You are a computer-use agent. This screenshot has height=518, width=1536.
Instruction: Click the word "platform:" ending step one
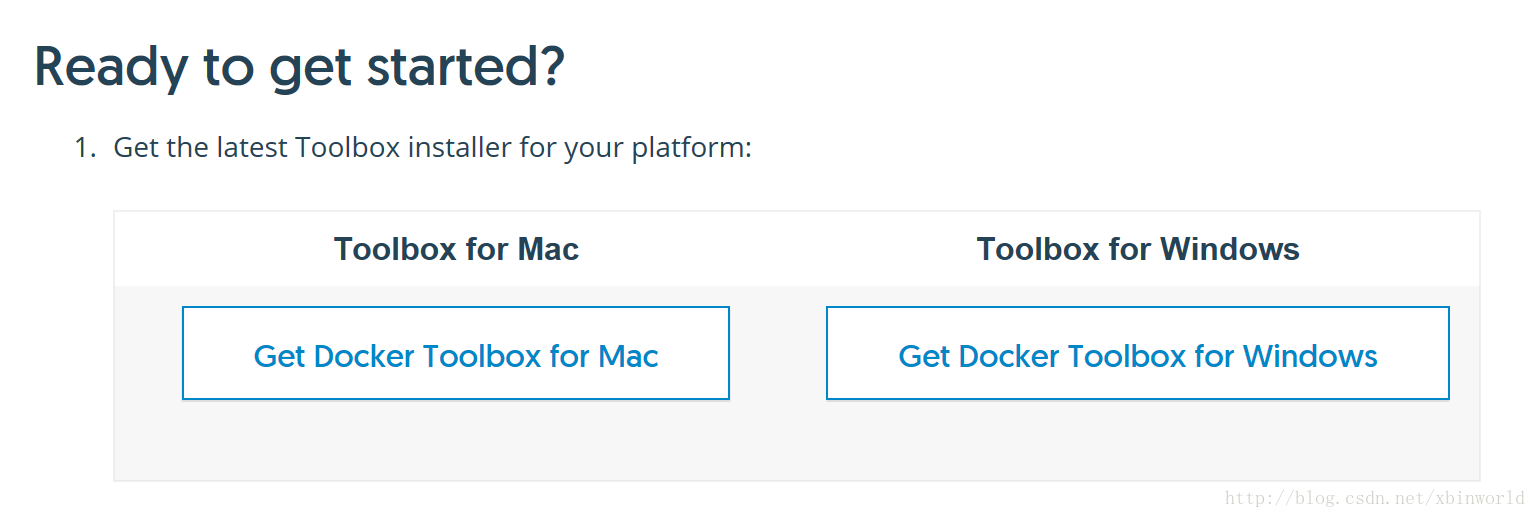(x=692, y=150)
